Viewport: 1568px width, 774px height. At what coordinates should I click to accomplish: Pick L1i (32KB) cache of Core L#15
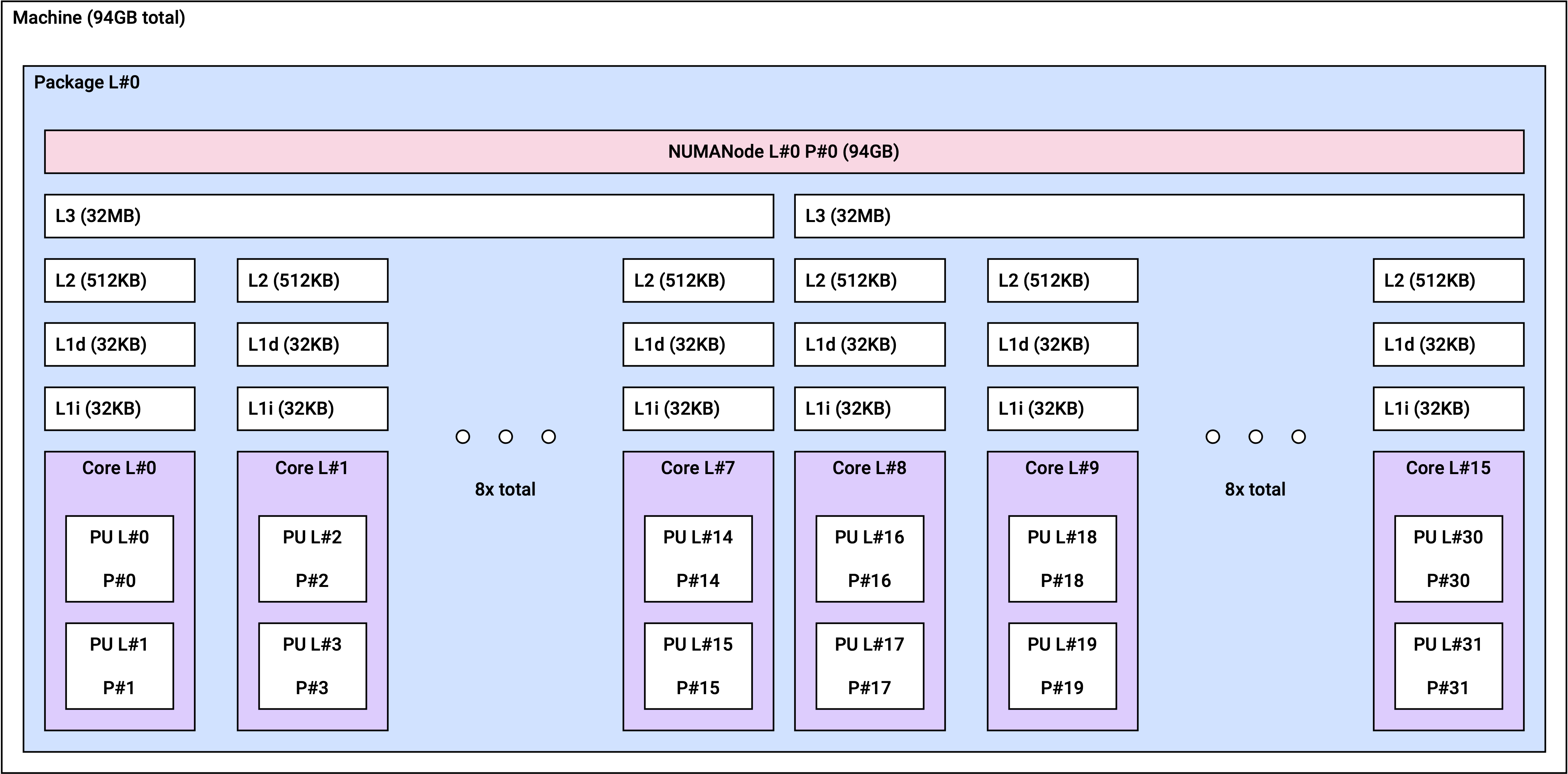tap(1449, 408)
